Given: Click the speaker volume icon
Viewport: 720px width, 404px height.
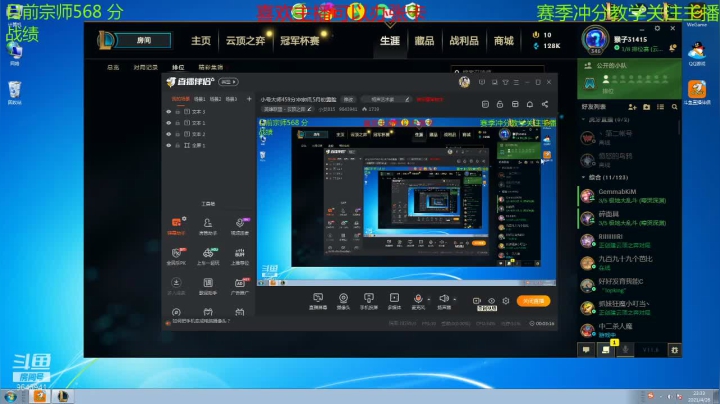Looking at the screenshot, I should click(x=444, y=299).
